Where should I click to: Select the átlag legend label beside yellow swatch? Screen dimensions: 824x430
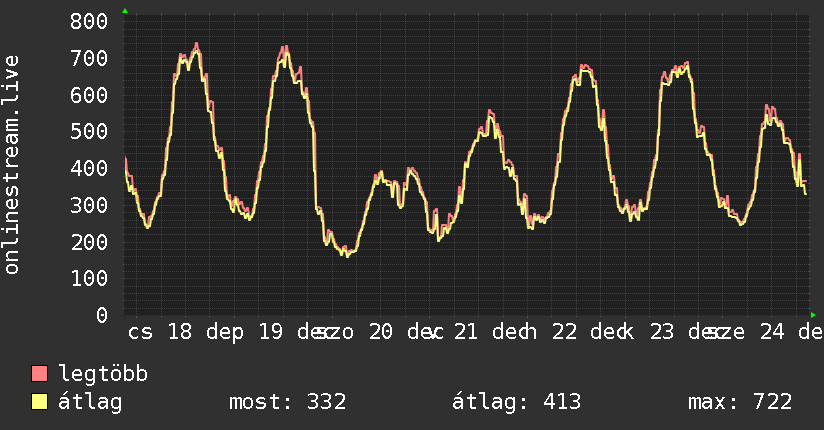90,402
